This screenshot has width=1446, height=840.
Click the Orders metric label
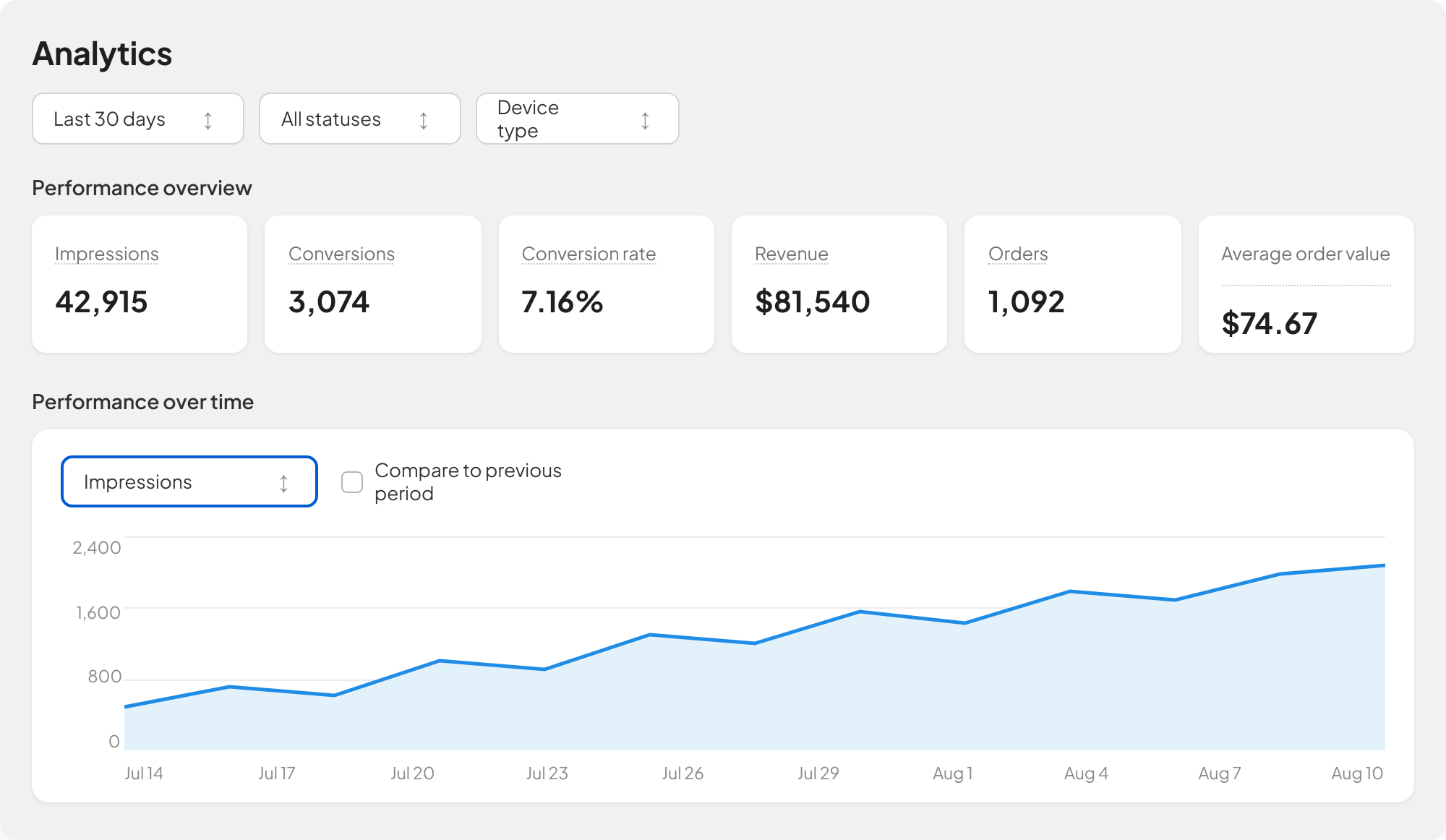point(1018,254)
